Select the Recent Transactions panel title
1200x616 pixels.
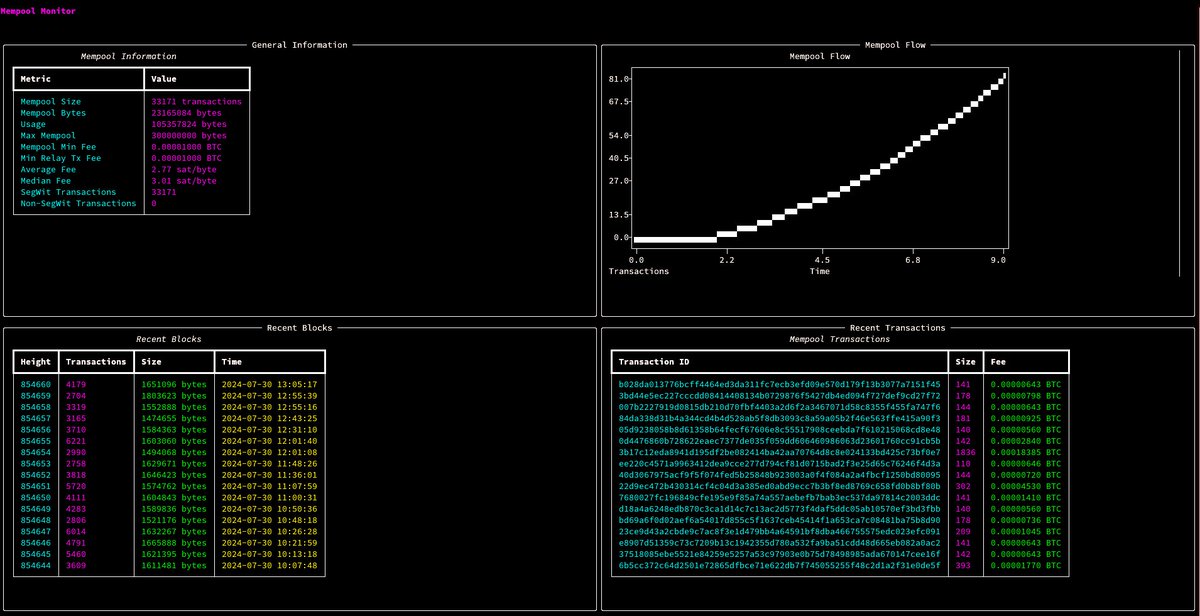click(897, 328)
